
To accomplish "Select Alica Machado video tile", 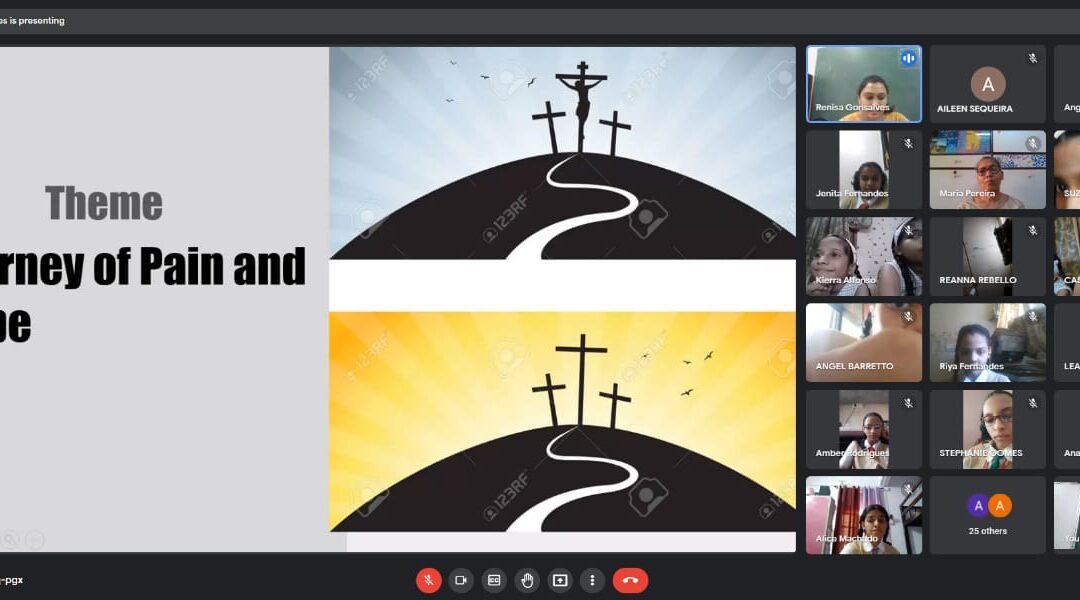I will coord(864,515).
